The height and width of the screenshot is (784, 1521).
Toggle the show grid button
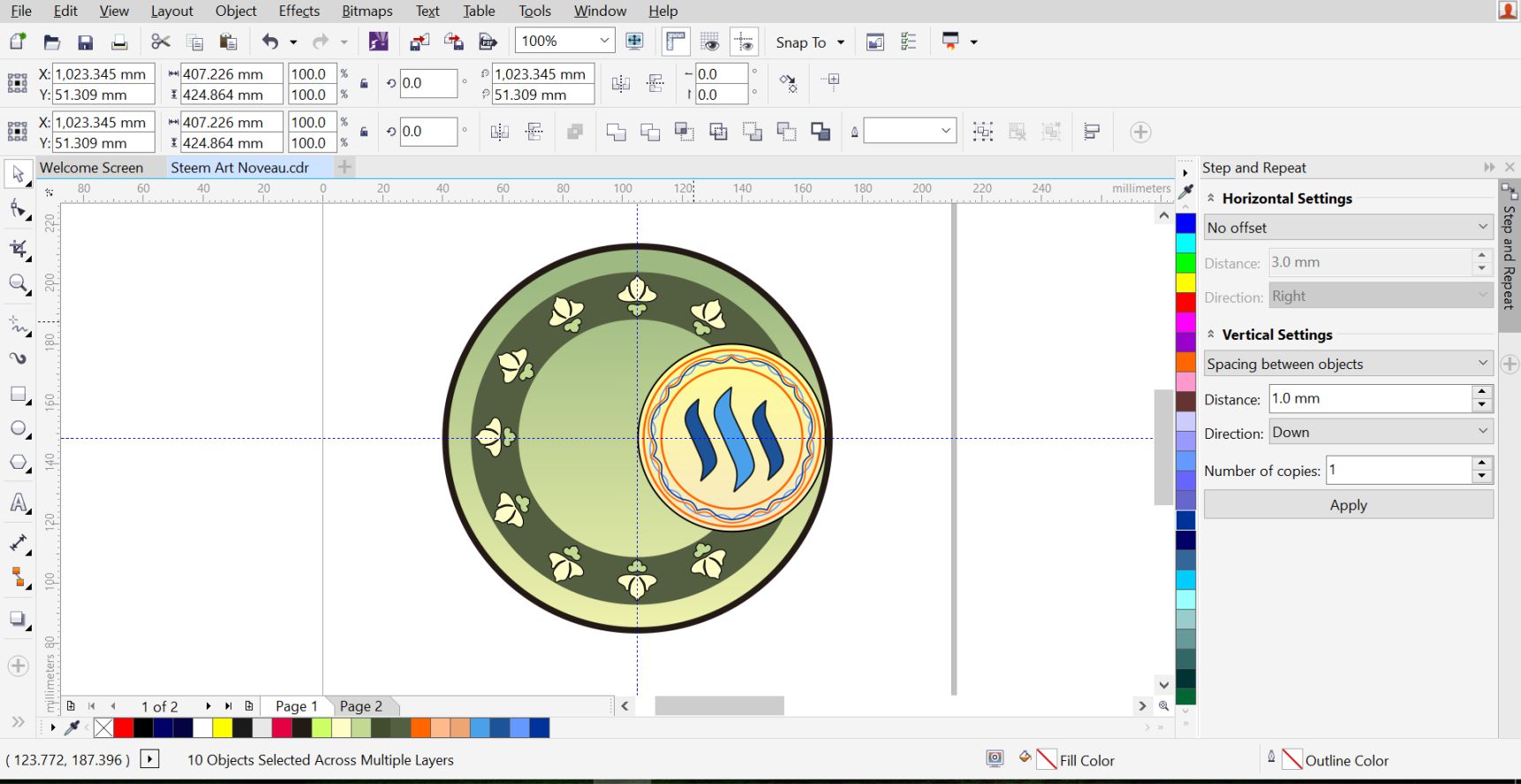710,41
